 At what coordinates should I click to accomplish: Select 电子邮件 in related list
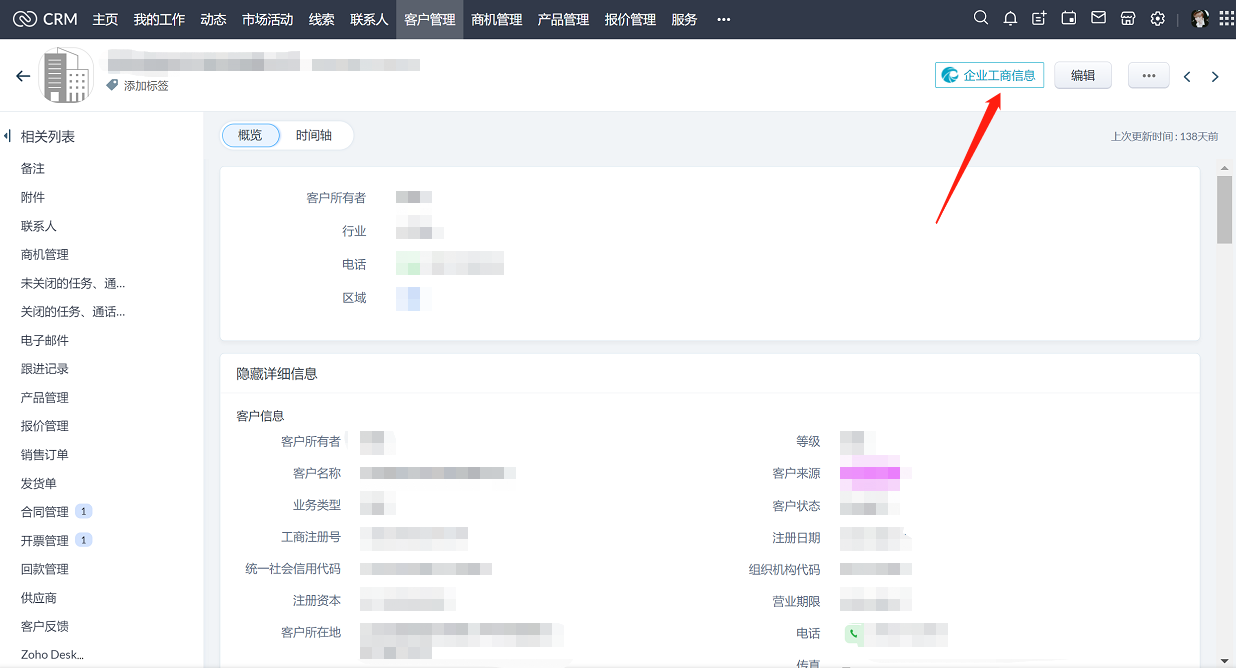pos(45,340)
